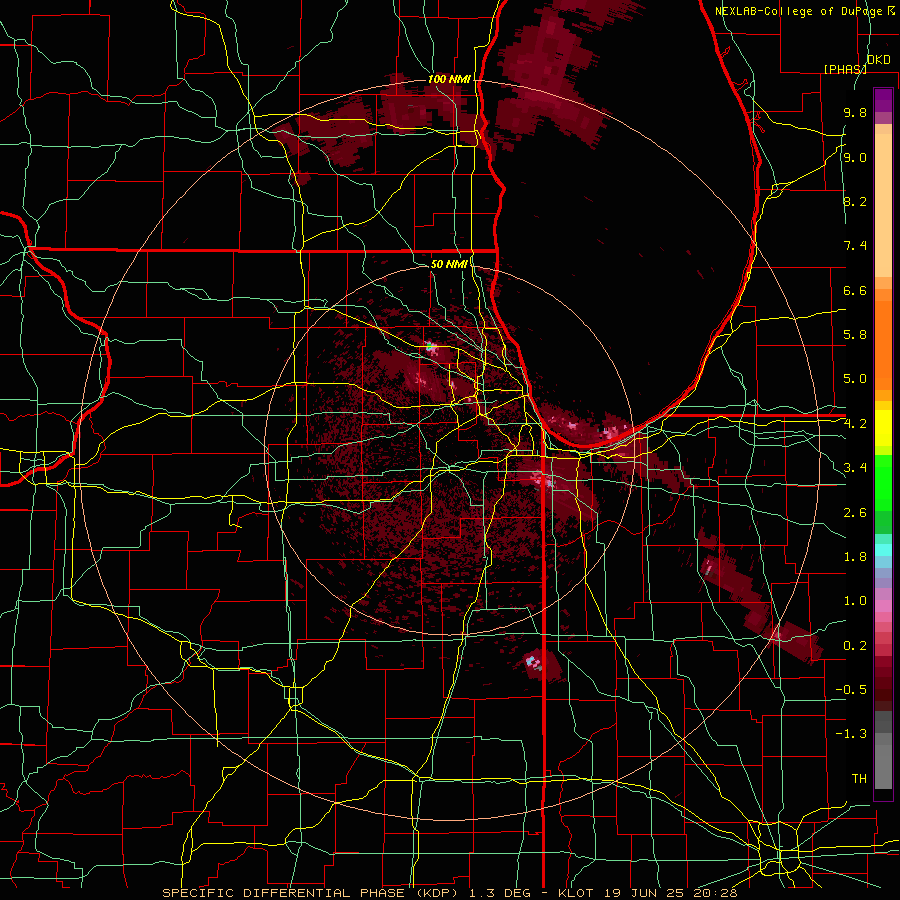Click the 6.6 value on the scale
The image size is (900, 900).
pos(855,290)
